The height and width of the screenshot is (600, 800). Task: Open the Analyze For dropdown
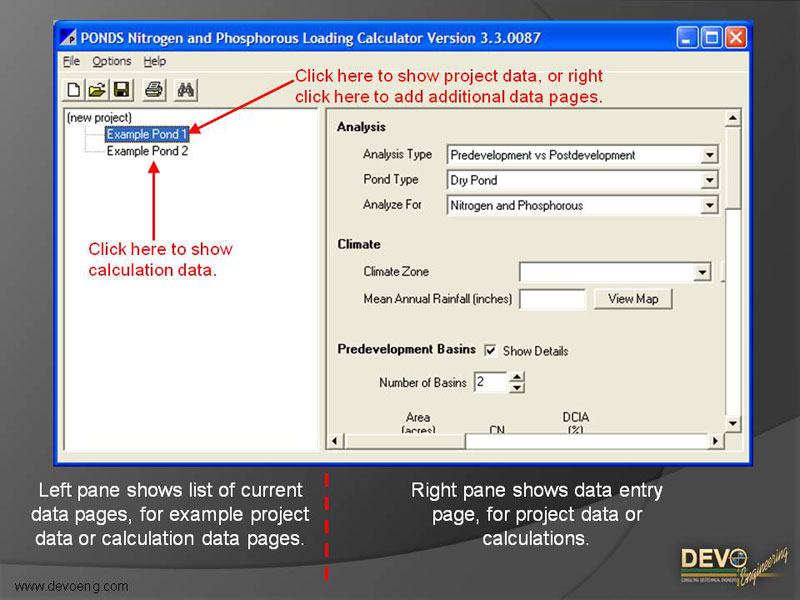point(709,205)
